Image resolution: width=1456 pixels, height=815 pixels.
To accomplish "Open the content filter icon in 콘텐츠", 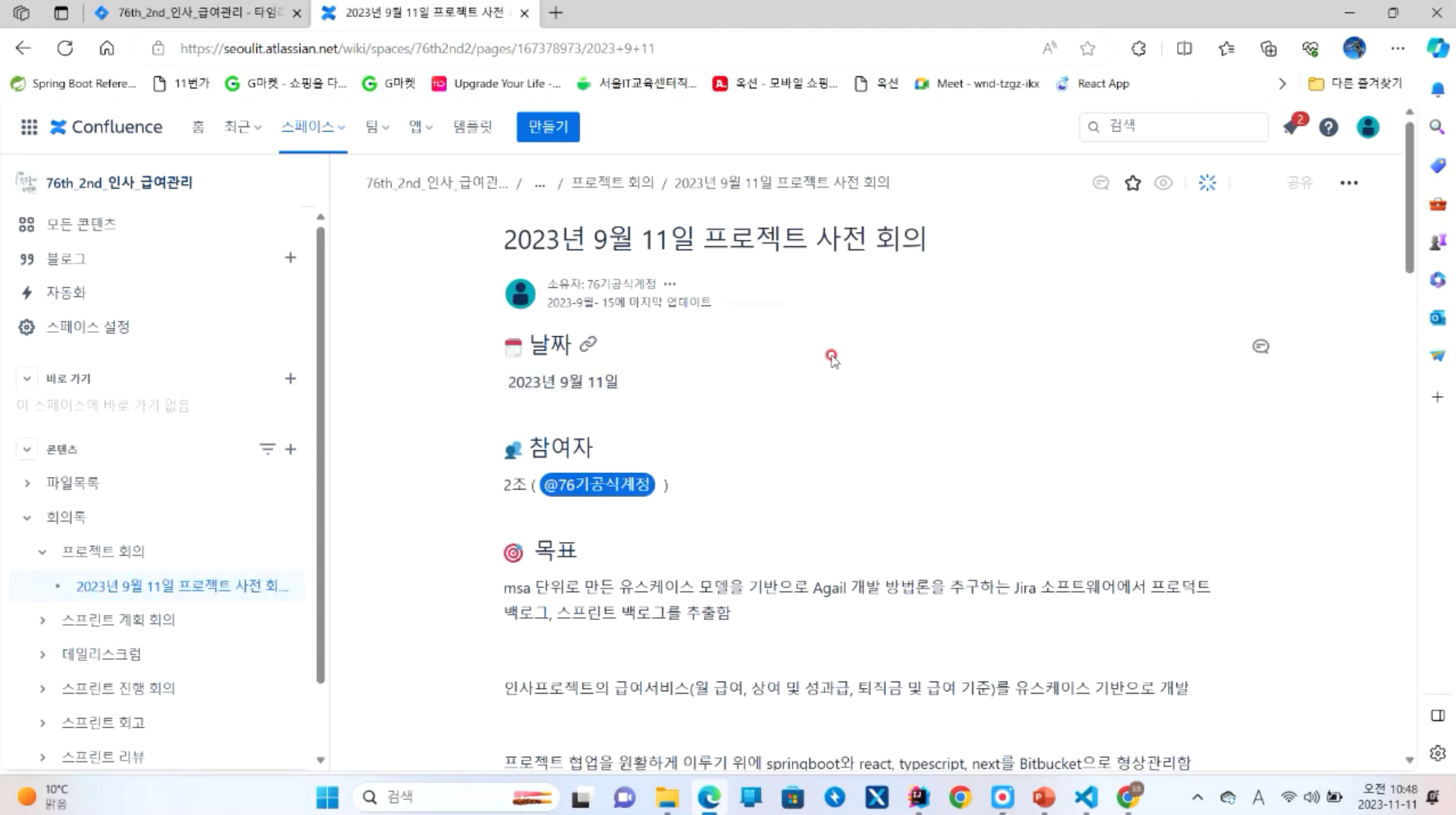I will pyautogui.click(x=267, y=449).
